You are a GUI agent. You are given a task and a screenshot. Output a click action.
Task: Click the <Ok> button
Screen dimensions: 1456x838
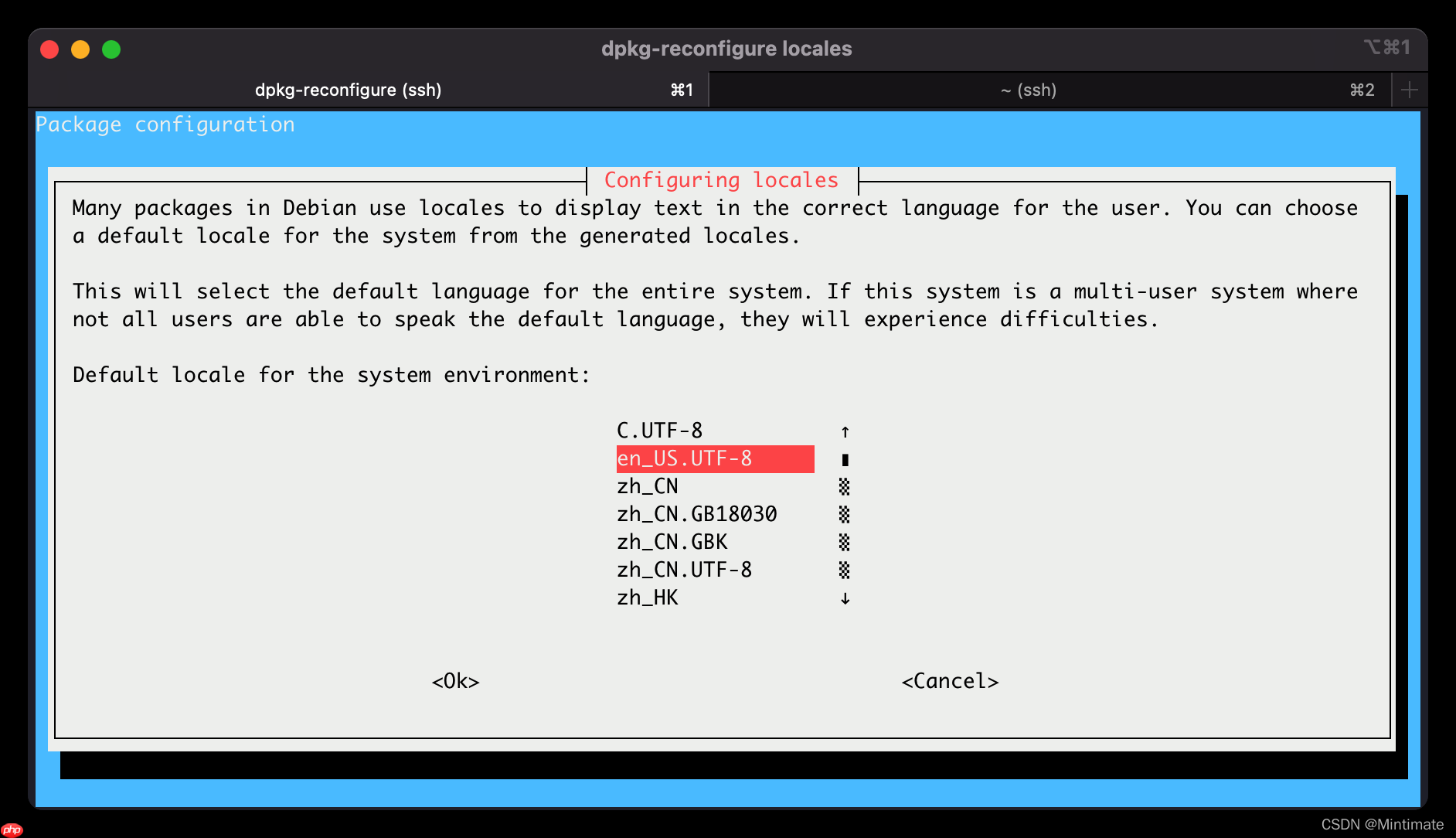(x=455, y=681)
